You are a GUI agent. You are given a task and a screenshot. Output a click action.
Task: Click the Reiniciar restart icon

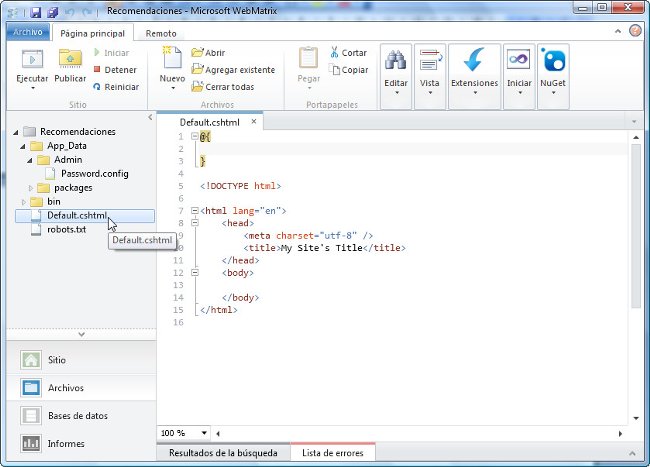click(x=96, y=87)
